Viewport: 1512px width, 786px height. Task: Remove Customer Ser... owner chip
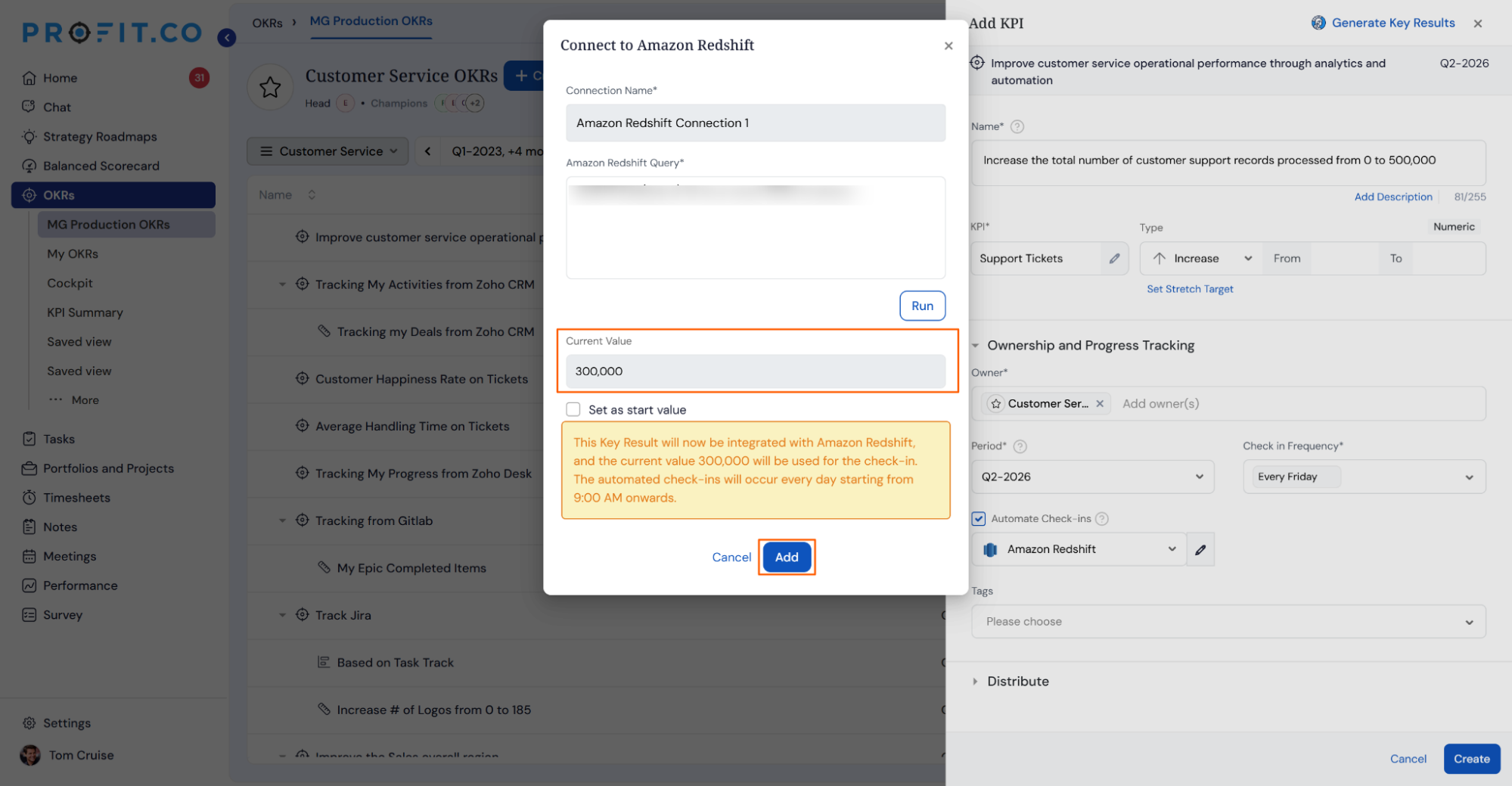(x=1100, y=404)
